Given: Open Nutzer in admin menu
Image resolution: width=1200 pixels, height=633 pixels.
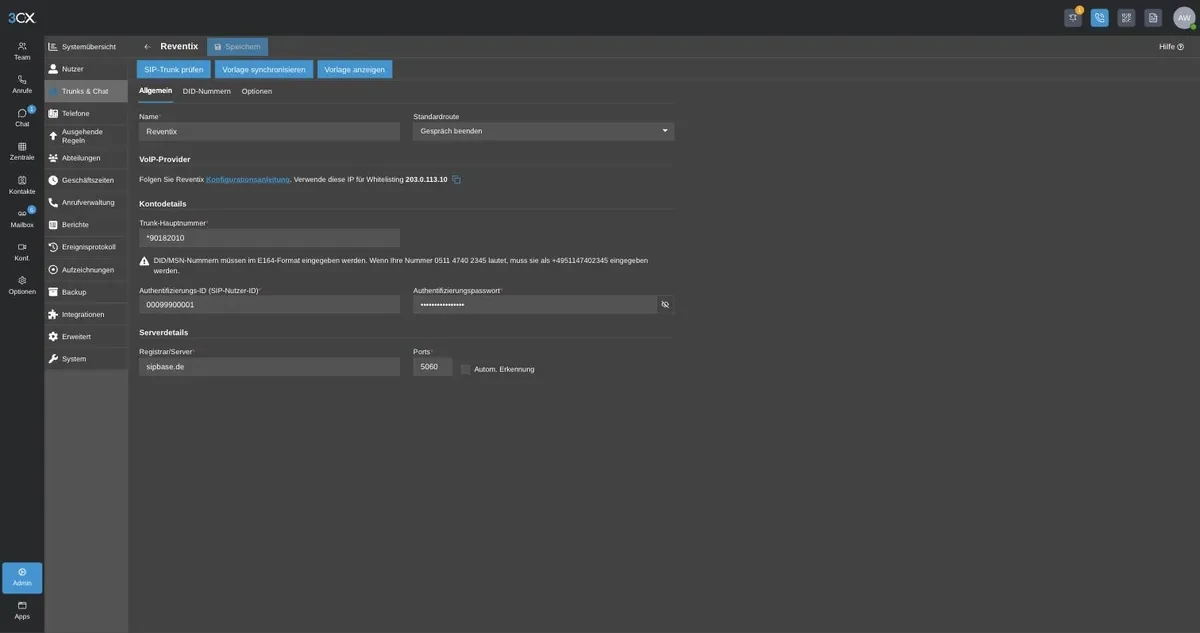Looking at the screenshot, I should point(86,69).
